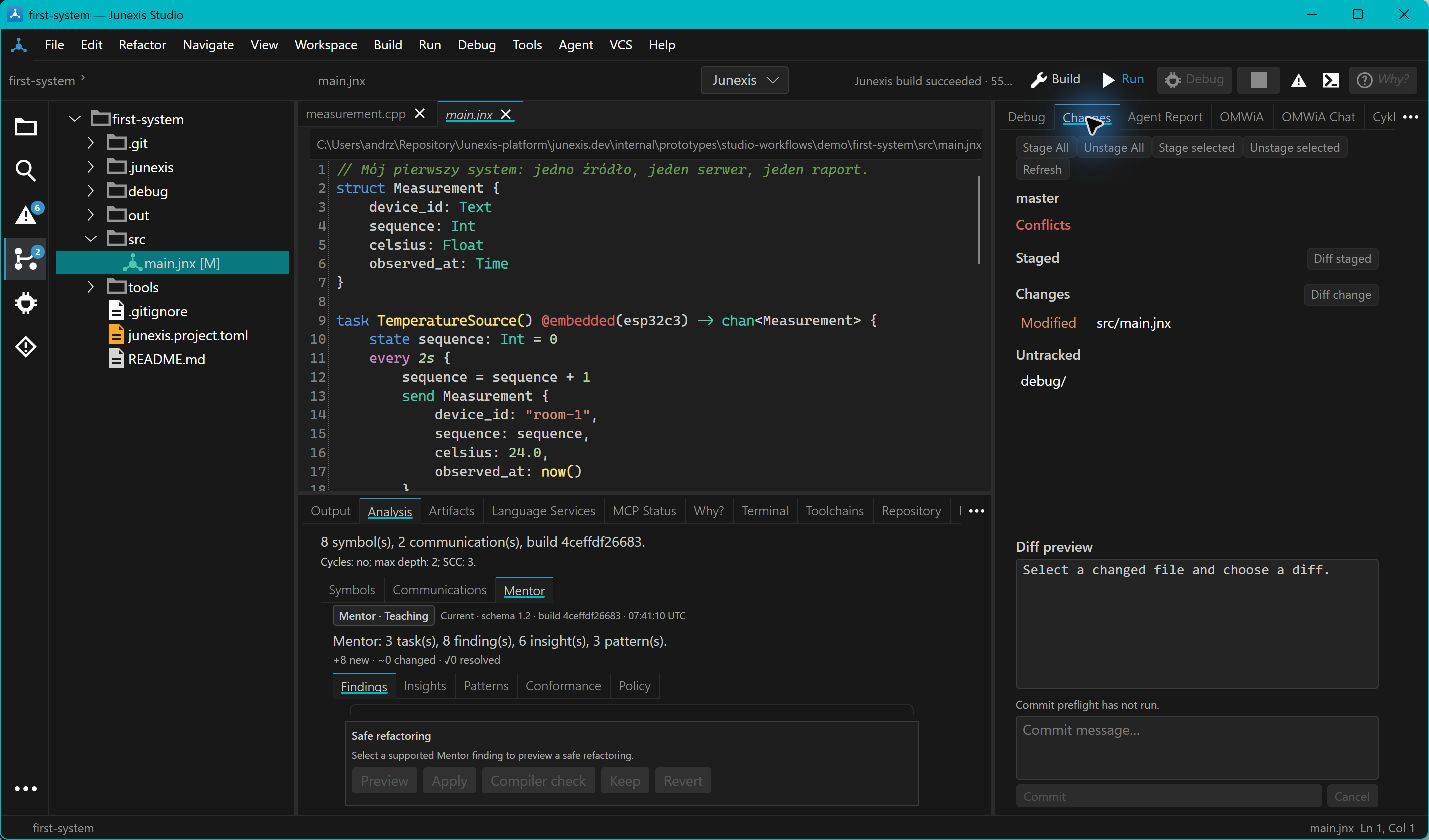Image resolution: width=1429 pixels, height=840 pixels.
Task: Click the Build button with wrench
Action: (x=1056, y=80)
